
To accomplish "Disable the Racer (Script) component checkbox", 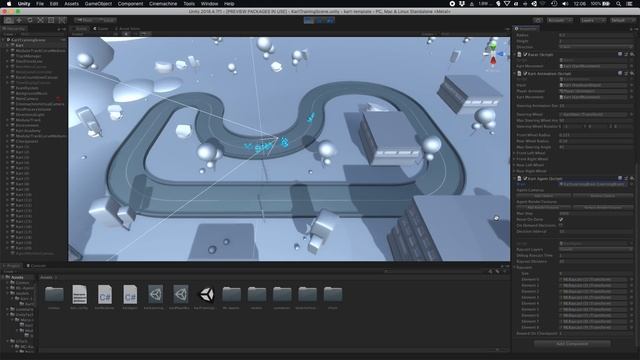I will (x=525, y=54).
